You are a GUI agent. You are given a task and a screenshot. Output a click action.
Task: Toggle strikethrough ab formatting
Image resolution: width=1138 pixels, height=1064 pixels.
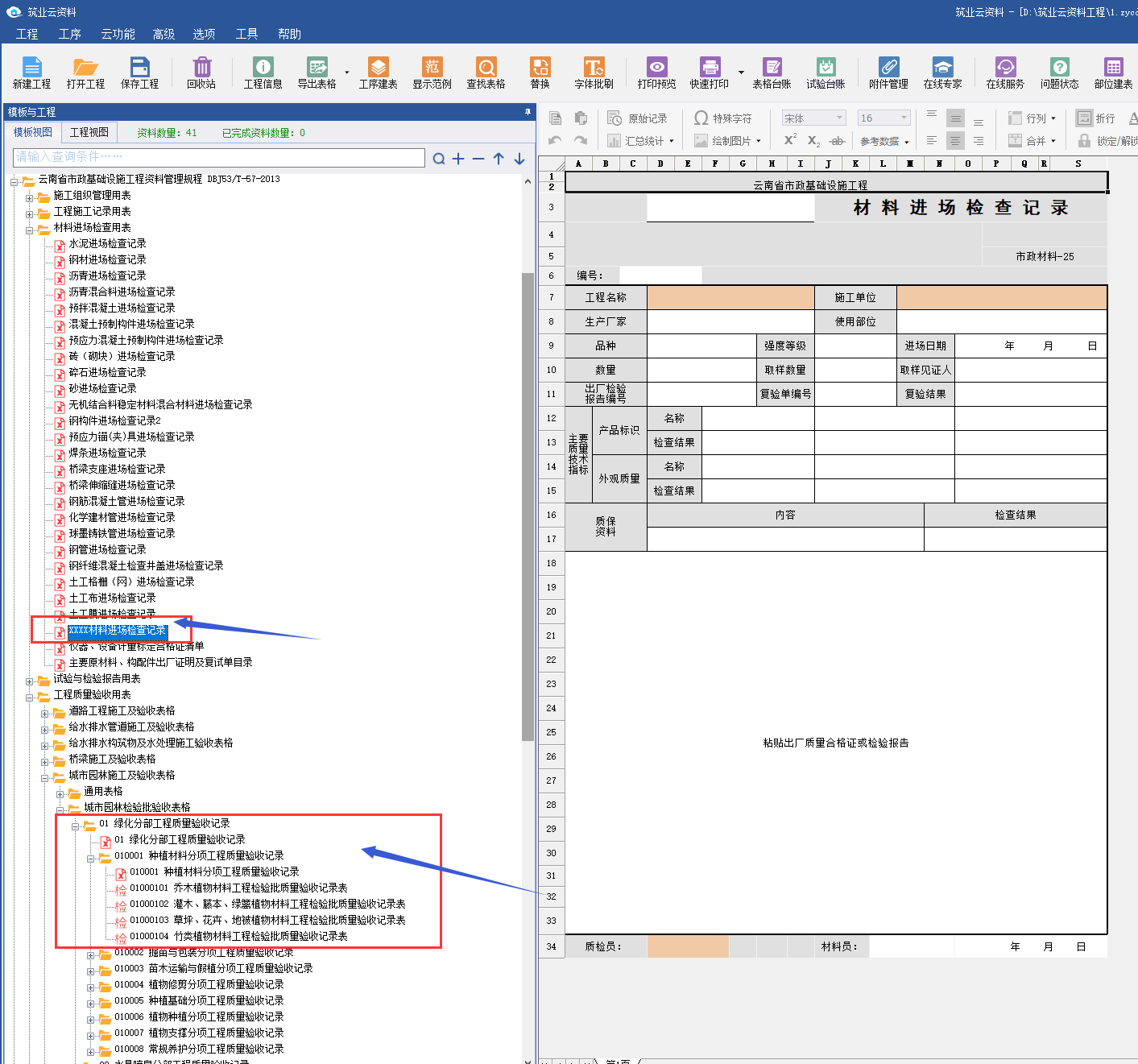tap(838, 141)
